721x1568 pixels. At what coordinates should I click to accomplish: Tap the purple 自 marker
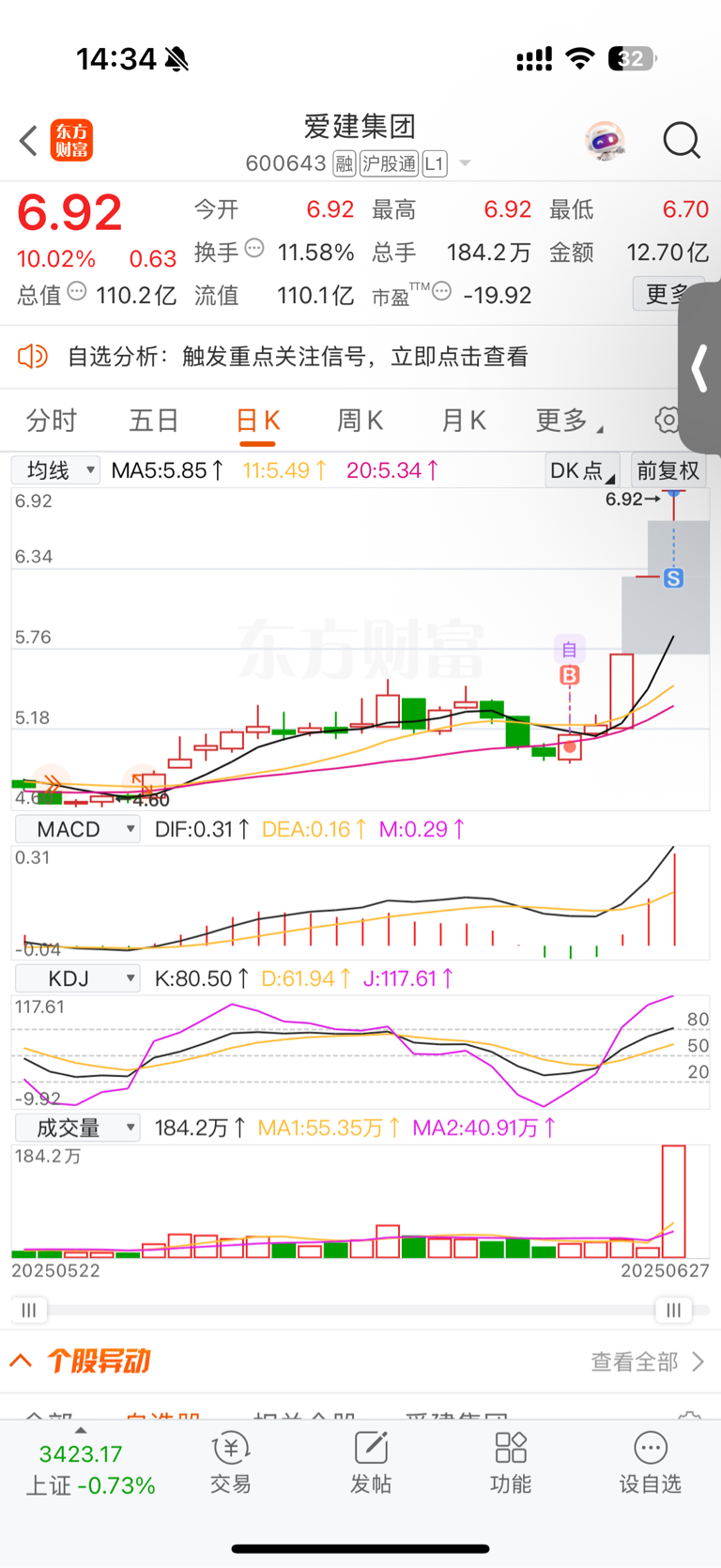pyautogui.click(x=569, y=649)
